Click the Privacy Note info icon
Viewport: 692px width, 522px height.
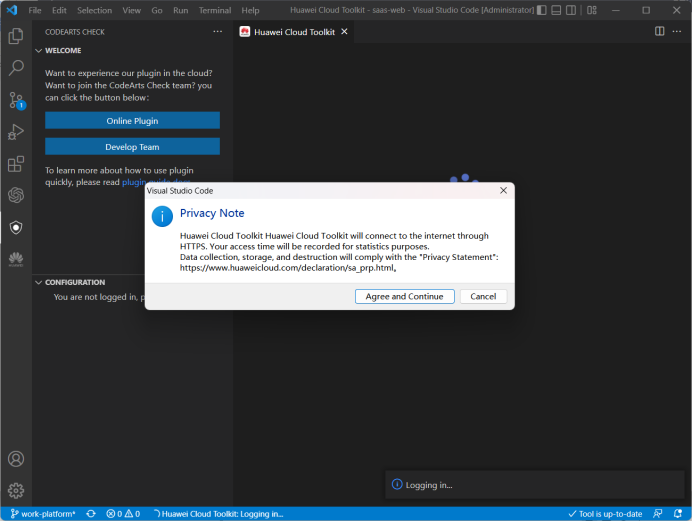(162, 216)
